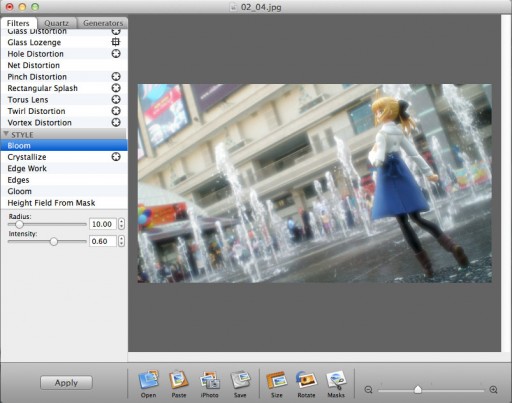Click the Rotate toolbar icon
Screen dimensions: 512x403
[306, 380]
